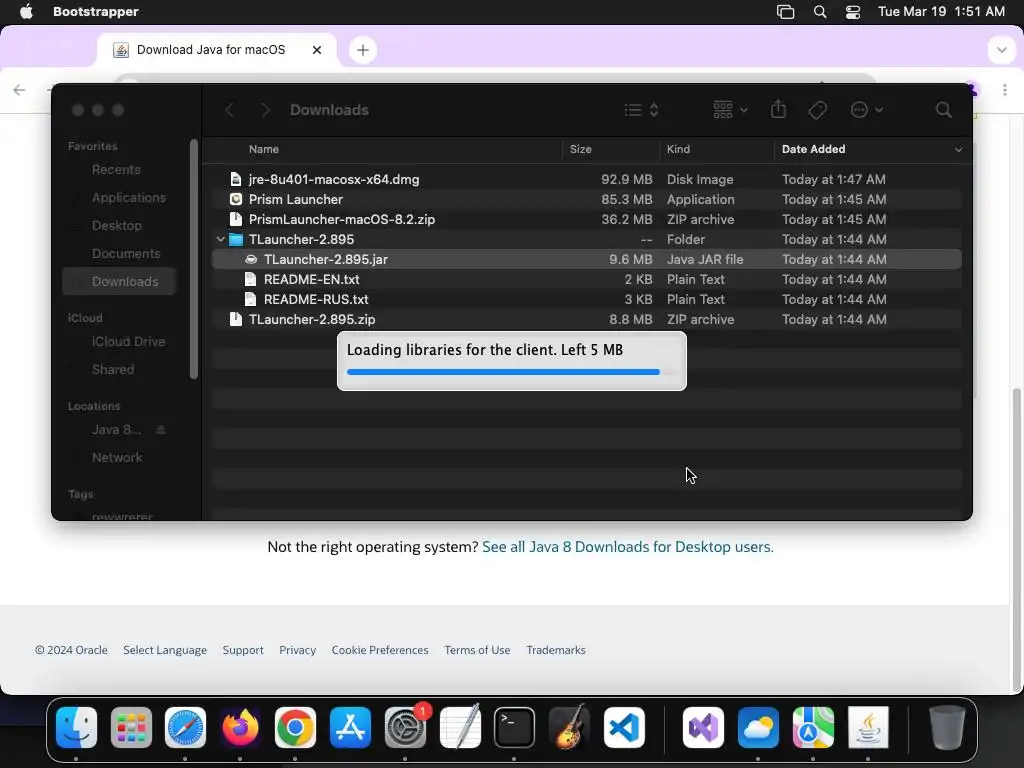Screen dimensions: 1024x768
Task: Go back in Finder
Action: [x=229, y=110]
